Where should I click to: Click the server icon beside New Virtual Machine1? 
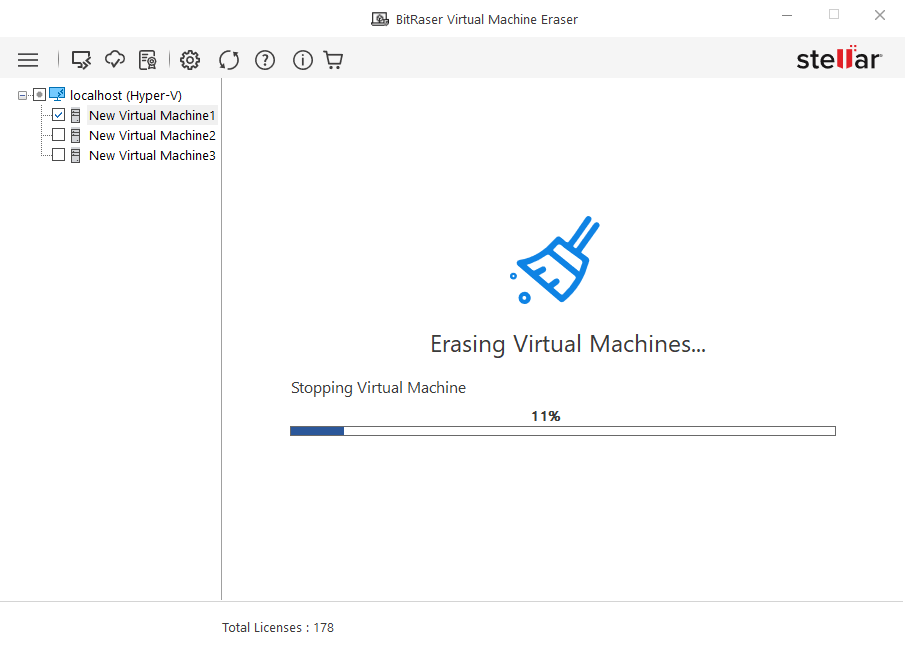tap(76, 116)
